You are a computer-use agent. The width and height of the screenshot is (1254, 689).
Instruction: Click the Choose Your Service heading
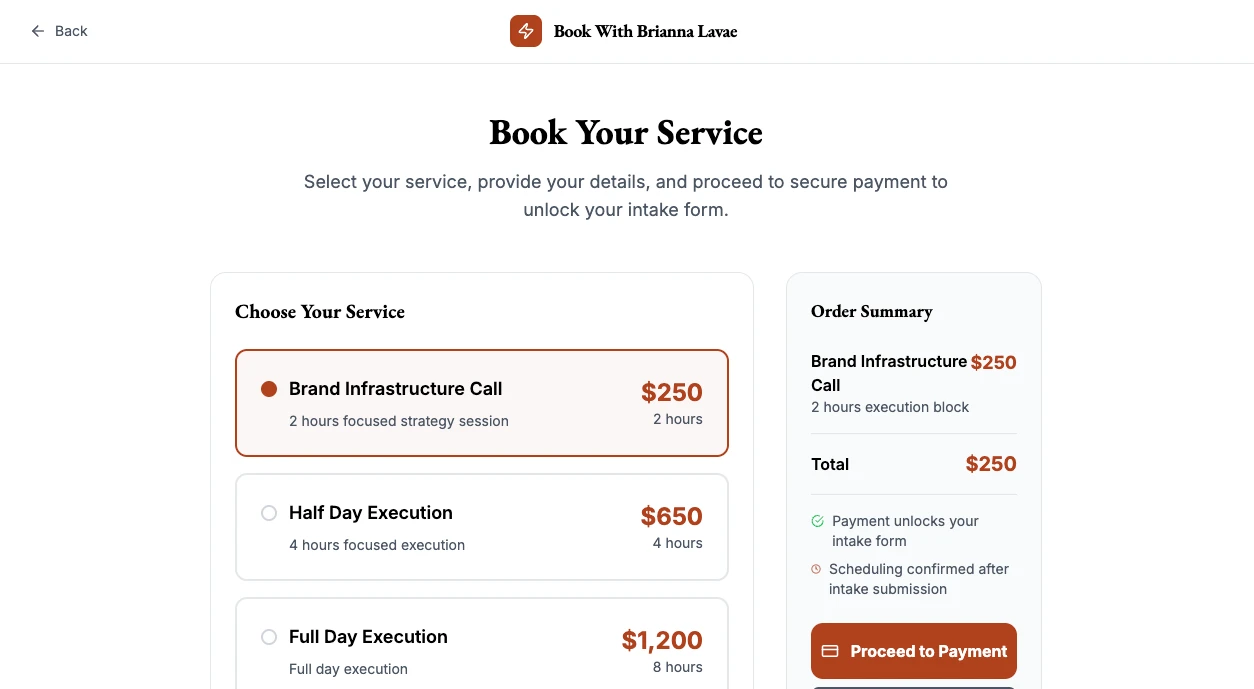pos(320,312)
